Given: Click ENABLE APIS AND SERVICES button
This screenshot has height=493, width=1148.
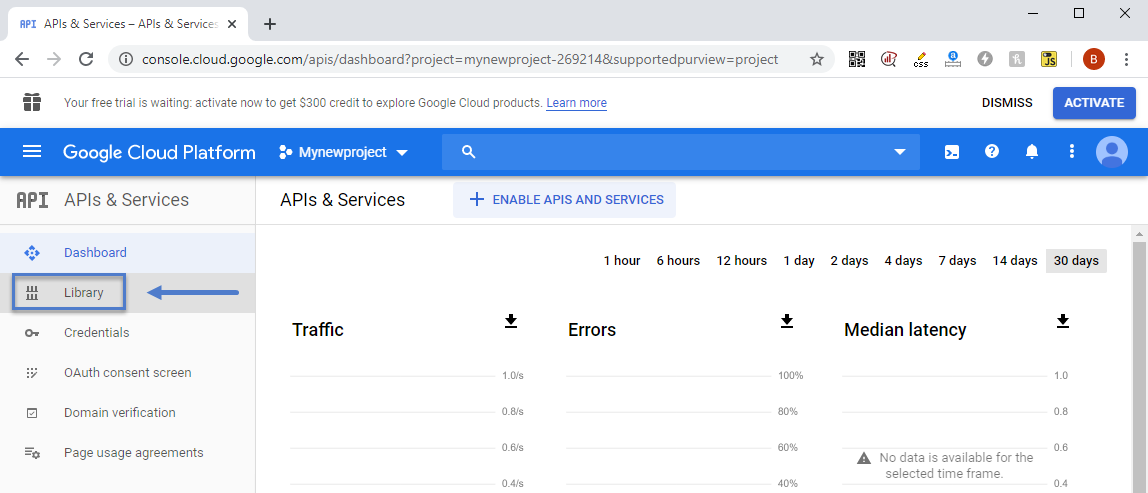Looking at the screenshot, I should point(564,200).
